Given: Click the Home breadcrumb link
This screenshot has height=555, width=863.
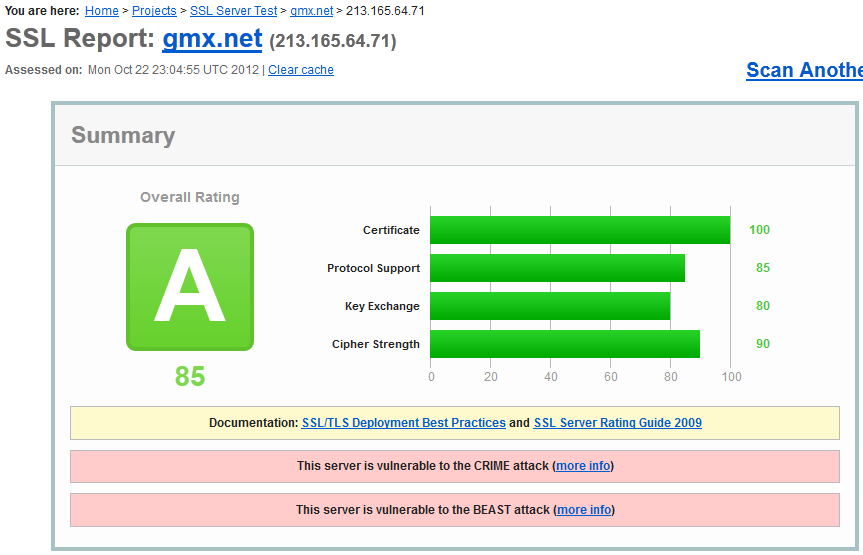Looking at the screenshot, I should click(101, 11).
